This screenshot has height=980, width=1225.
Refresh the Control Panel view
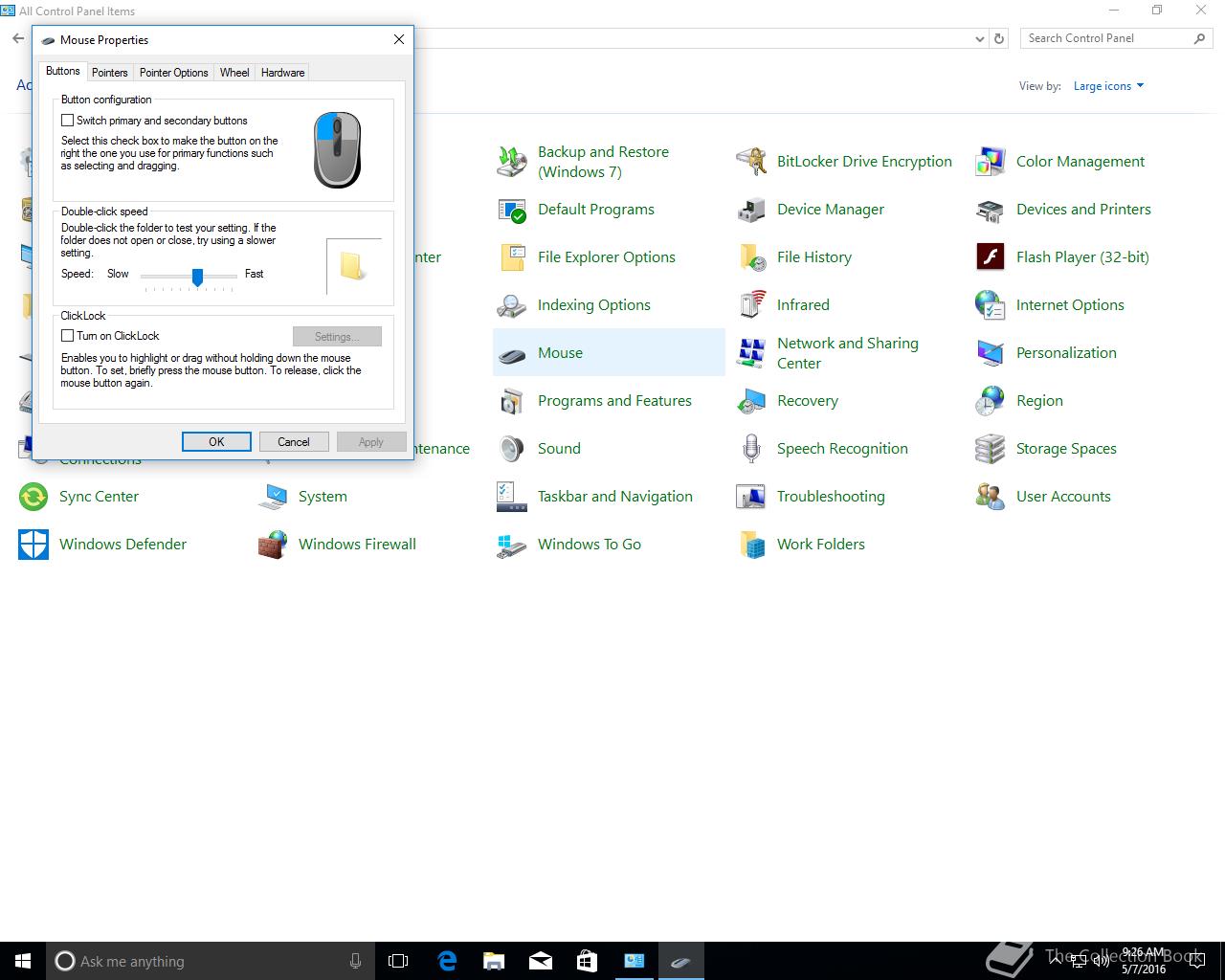[999, 39]
